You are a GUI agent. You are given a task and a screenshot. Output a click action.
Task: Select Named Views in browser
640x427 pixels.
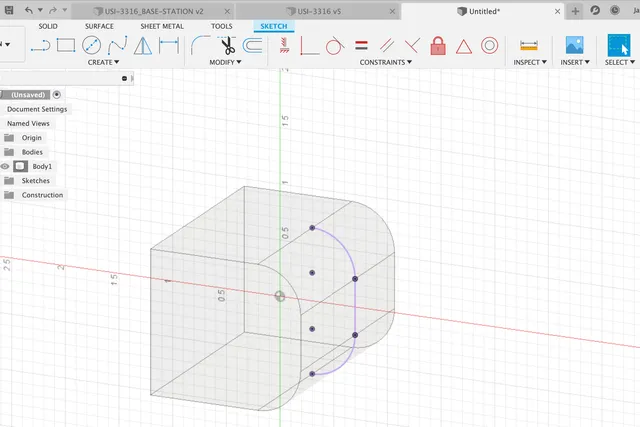(x=28, y=123)
